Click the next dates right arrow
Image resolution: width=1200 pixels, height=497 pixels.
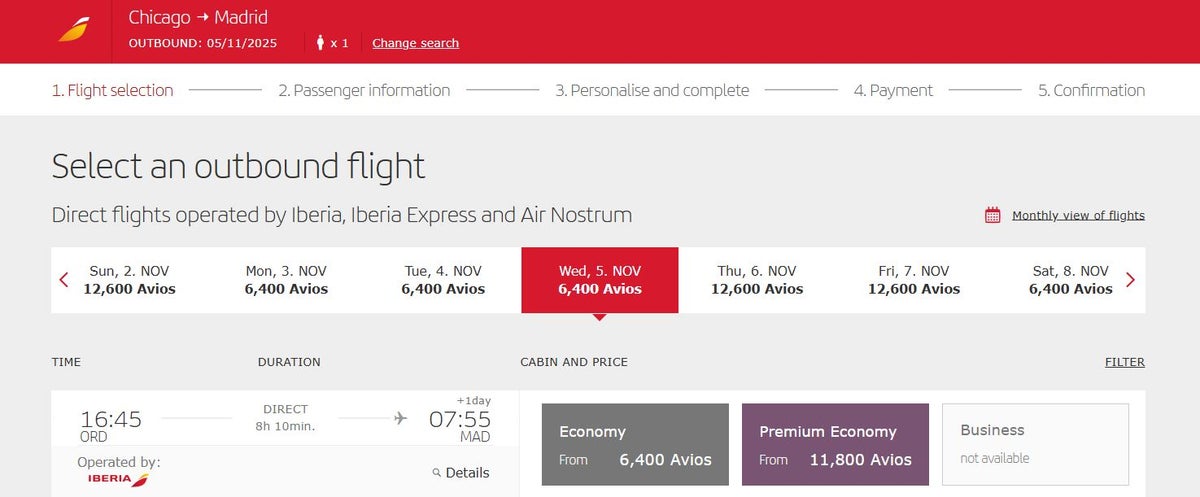coord(1131,280)
